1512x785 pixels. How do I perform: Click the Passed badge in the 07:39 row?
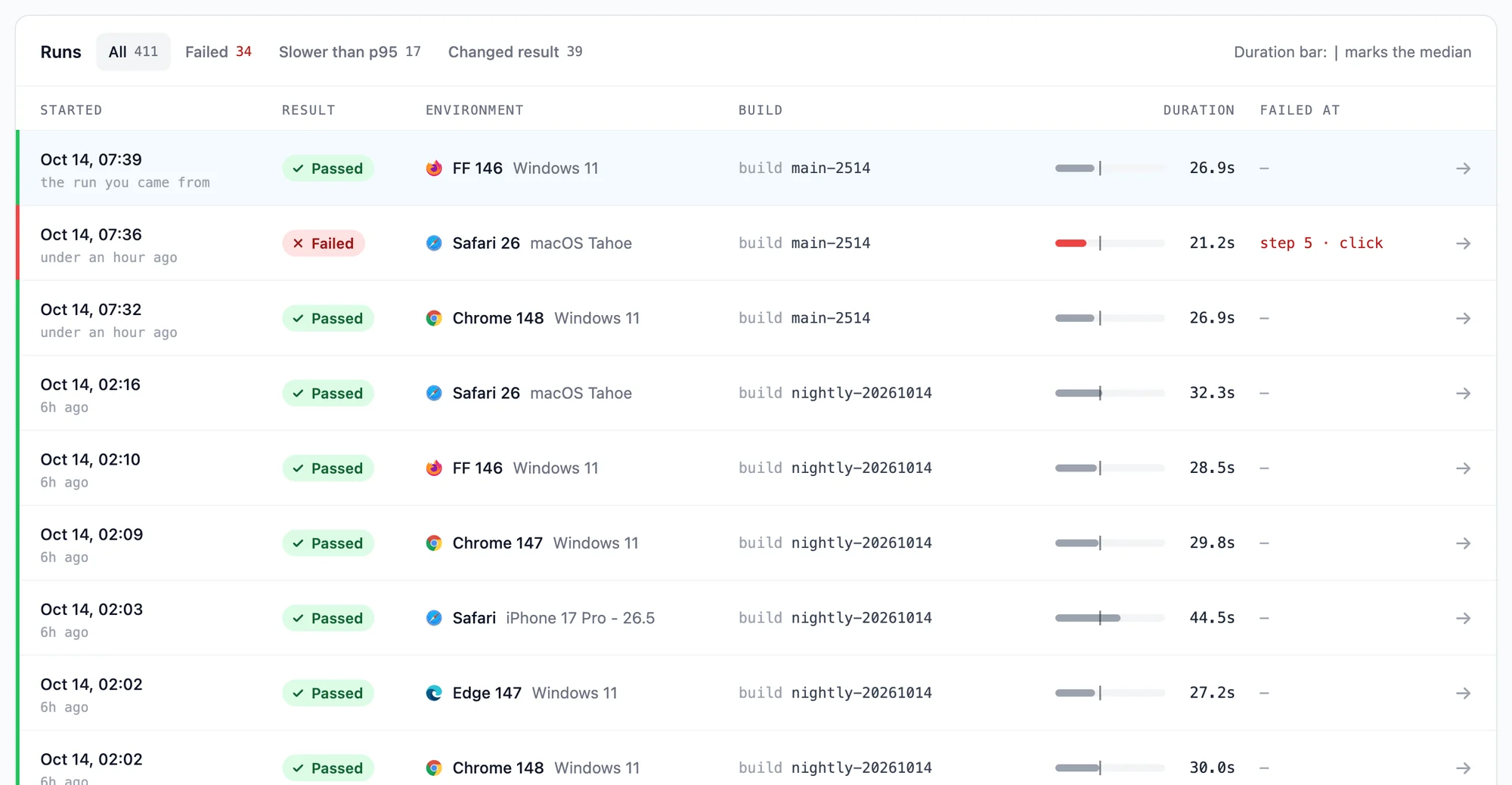point(328,168)
